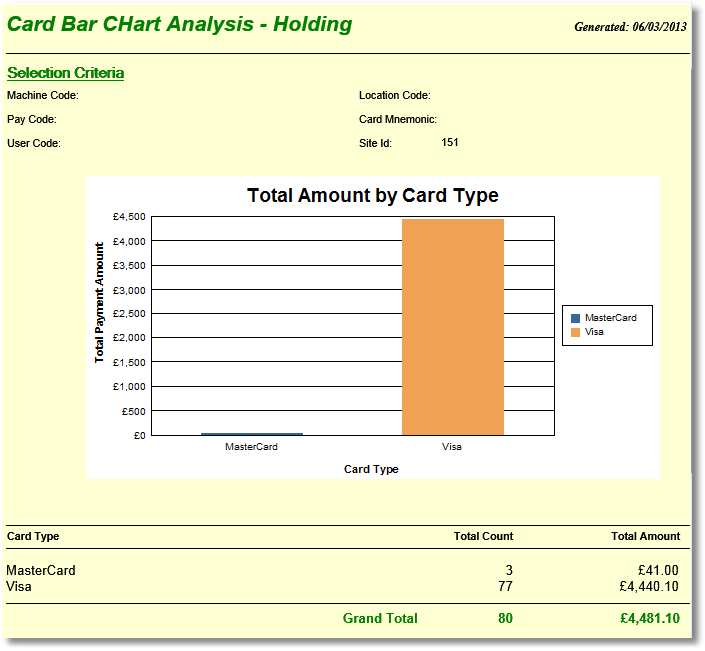Click the 'Total Count' column header
Screen dimensions: 705x651
(x=483, y=537)
